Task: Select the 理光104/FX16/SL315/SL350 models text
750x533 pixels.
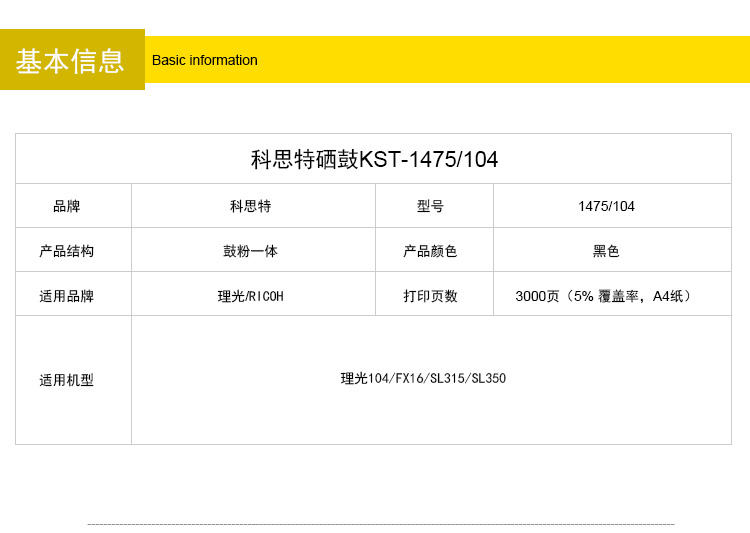Action: pyautogui.click(x=423, y=378)
